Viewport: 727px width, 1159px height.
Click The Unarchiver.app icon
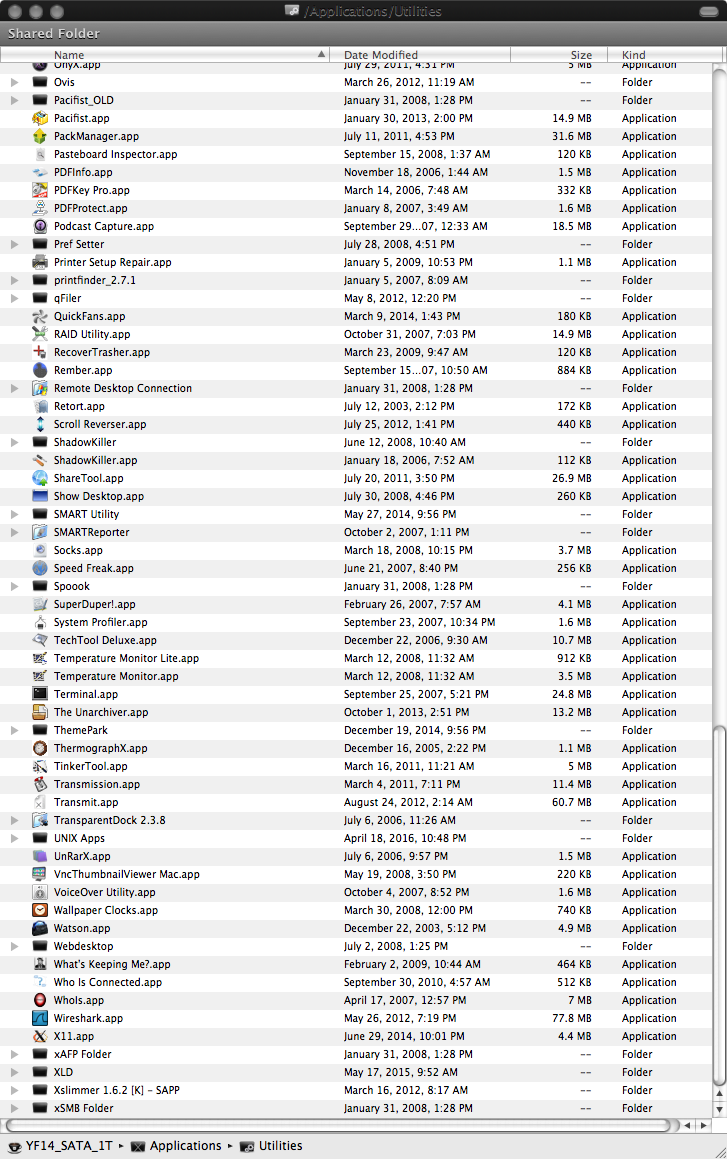(x=40, y=712)
